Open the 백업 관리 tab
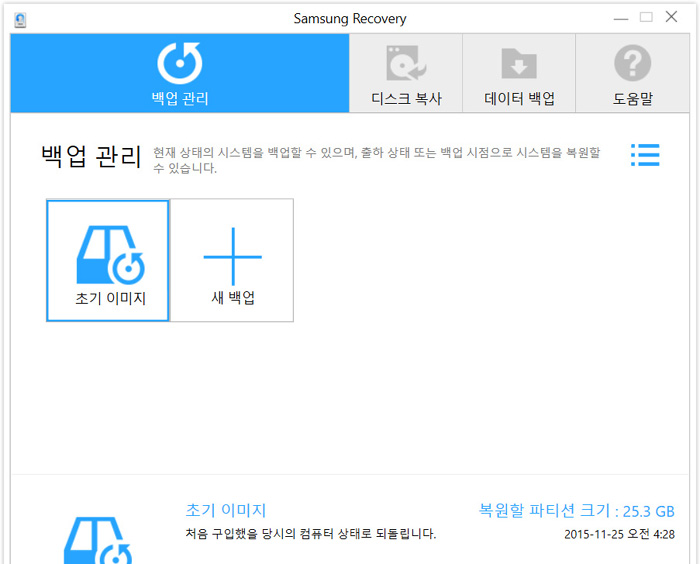 tap(180, 73)
